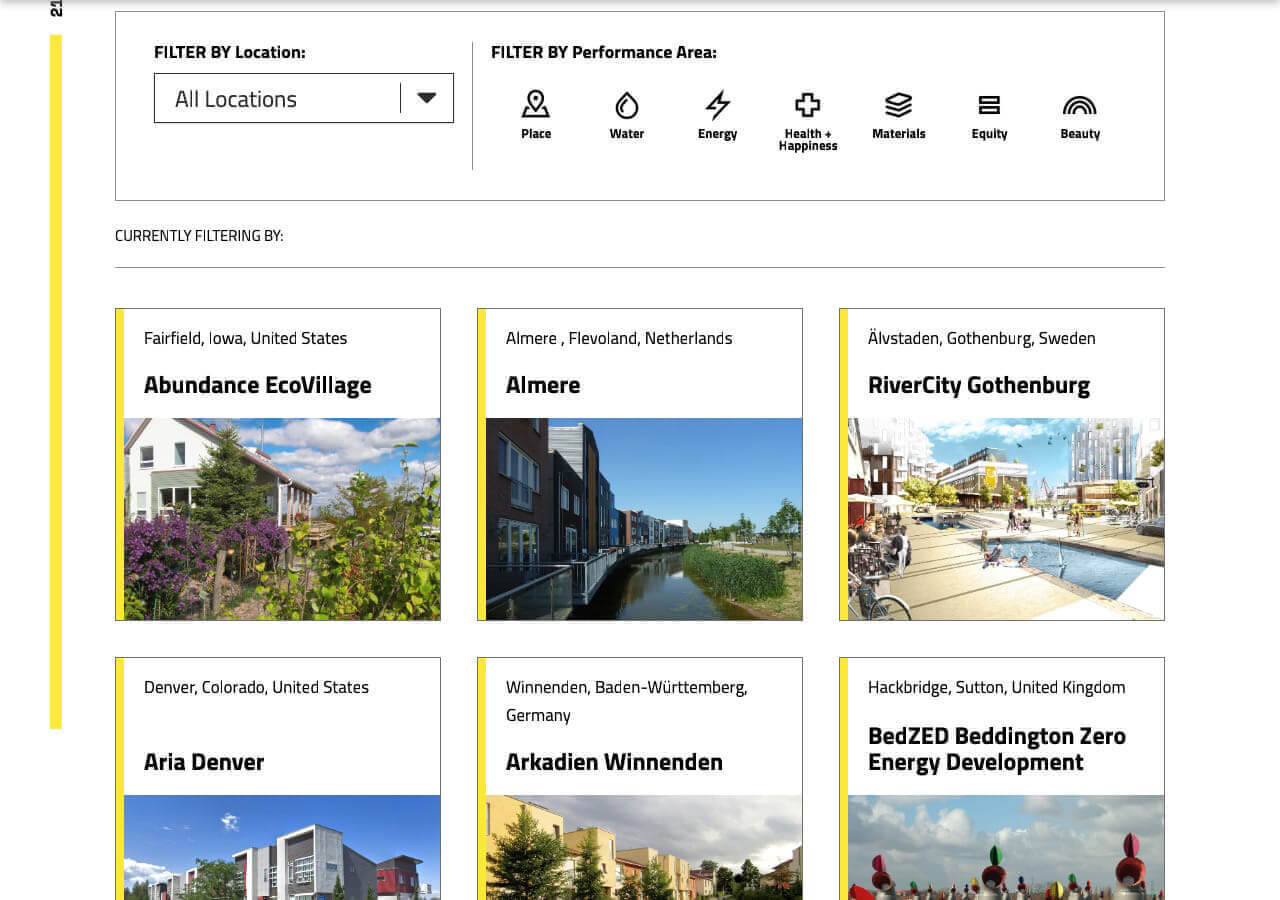The image size is (1280, 900).
Task: Click the CURRENTLY FILTERING BY label
Action: [x=199, y=236]
